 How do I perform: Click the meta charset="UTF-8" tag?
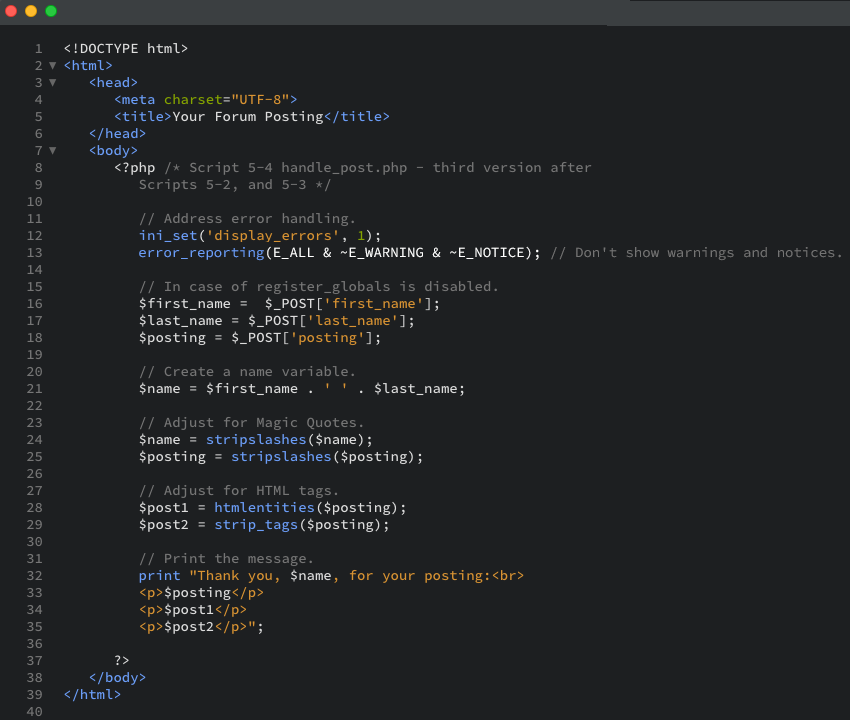pyautogui.click(x=205, y=100)
